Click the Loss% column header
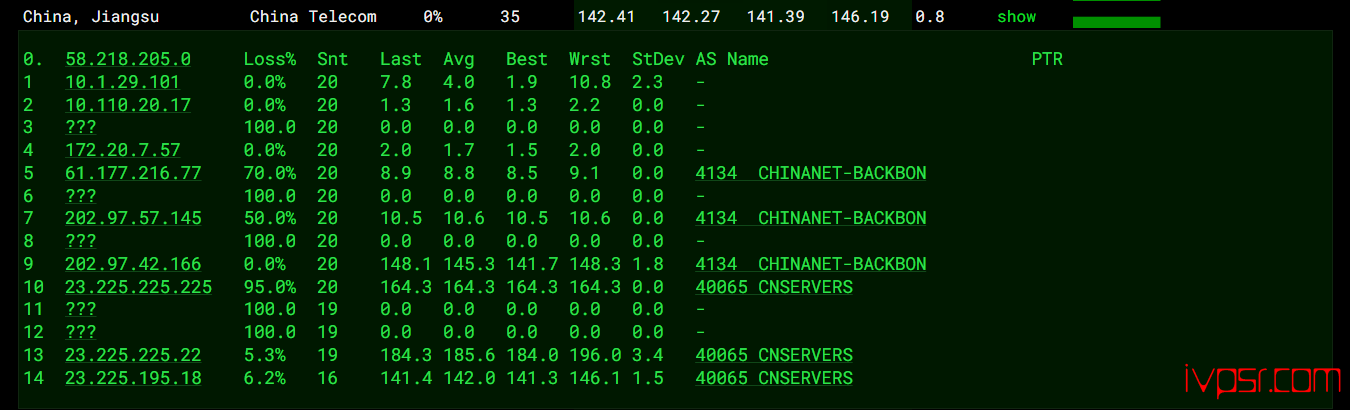The image size is (1350, 410). pos(270,59)
